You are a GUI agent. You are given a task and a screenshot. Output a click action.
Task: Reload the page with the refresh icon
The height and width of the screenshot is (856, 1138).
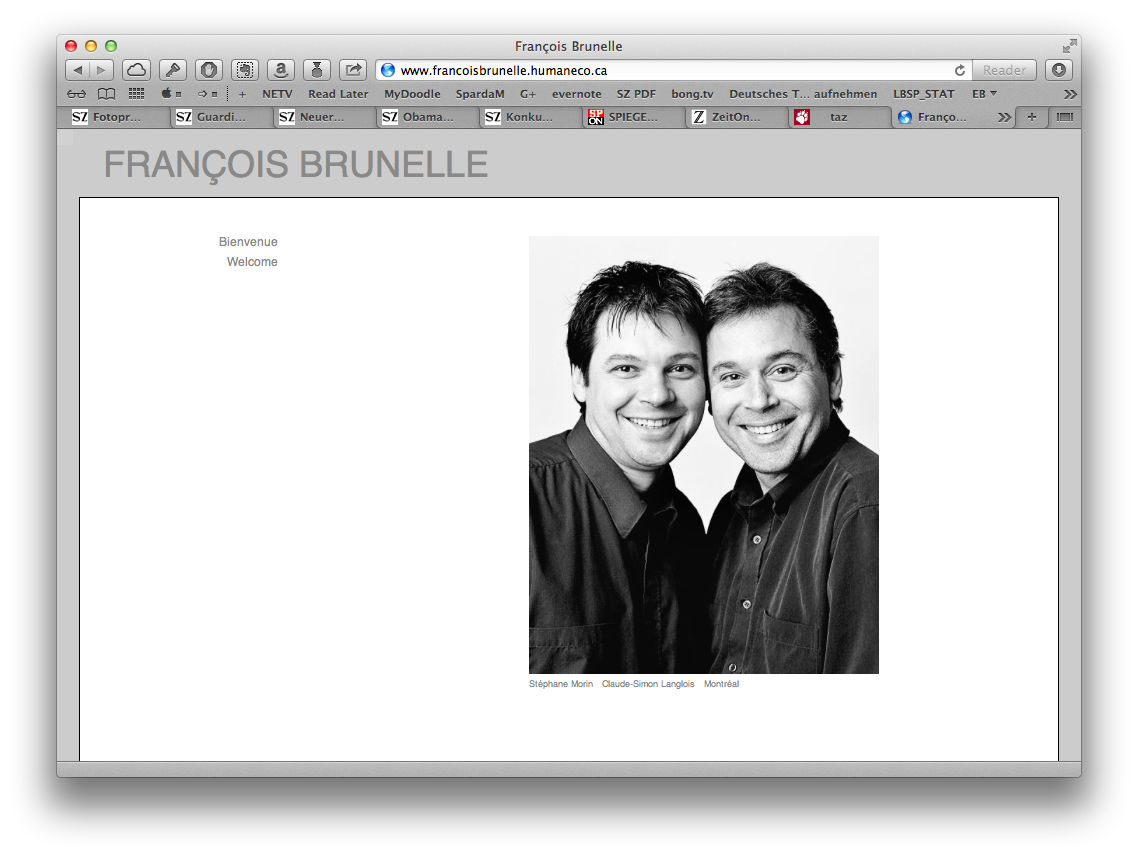coord(960,70)
